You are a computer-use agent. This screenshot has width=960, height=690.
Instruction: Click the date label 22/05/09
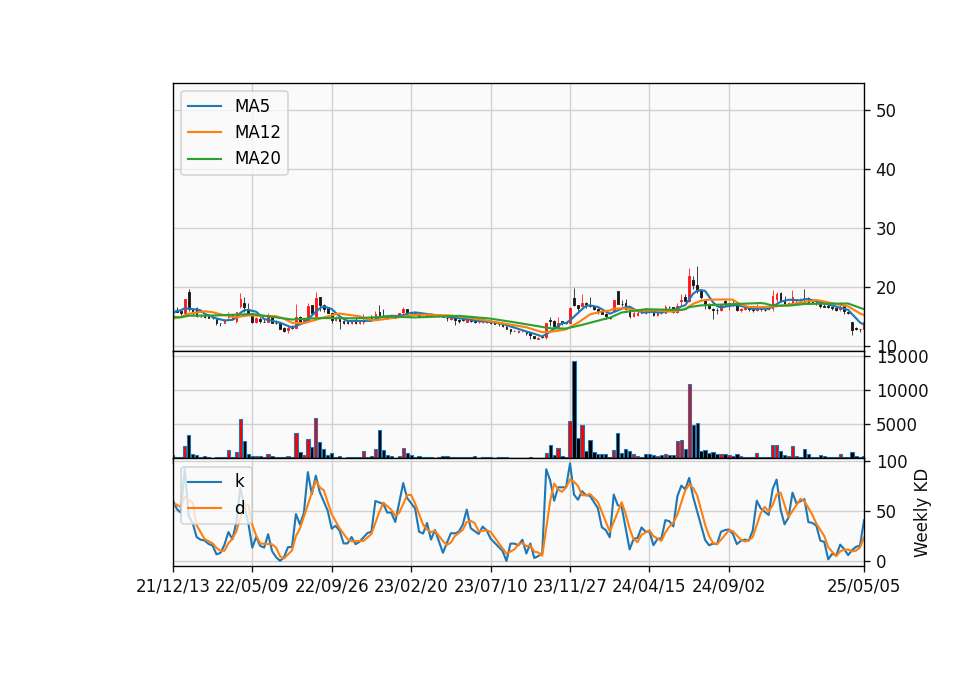click(x=252, y=586)
